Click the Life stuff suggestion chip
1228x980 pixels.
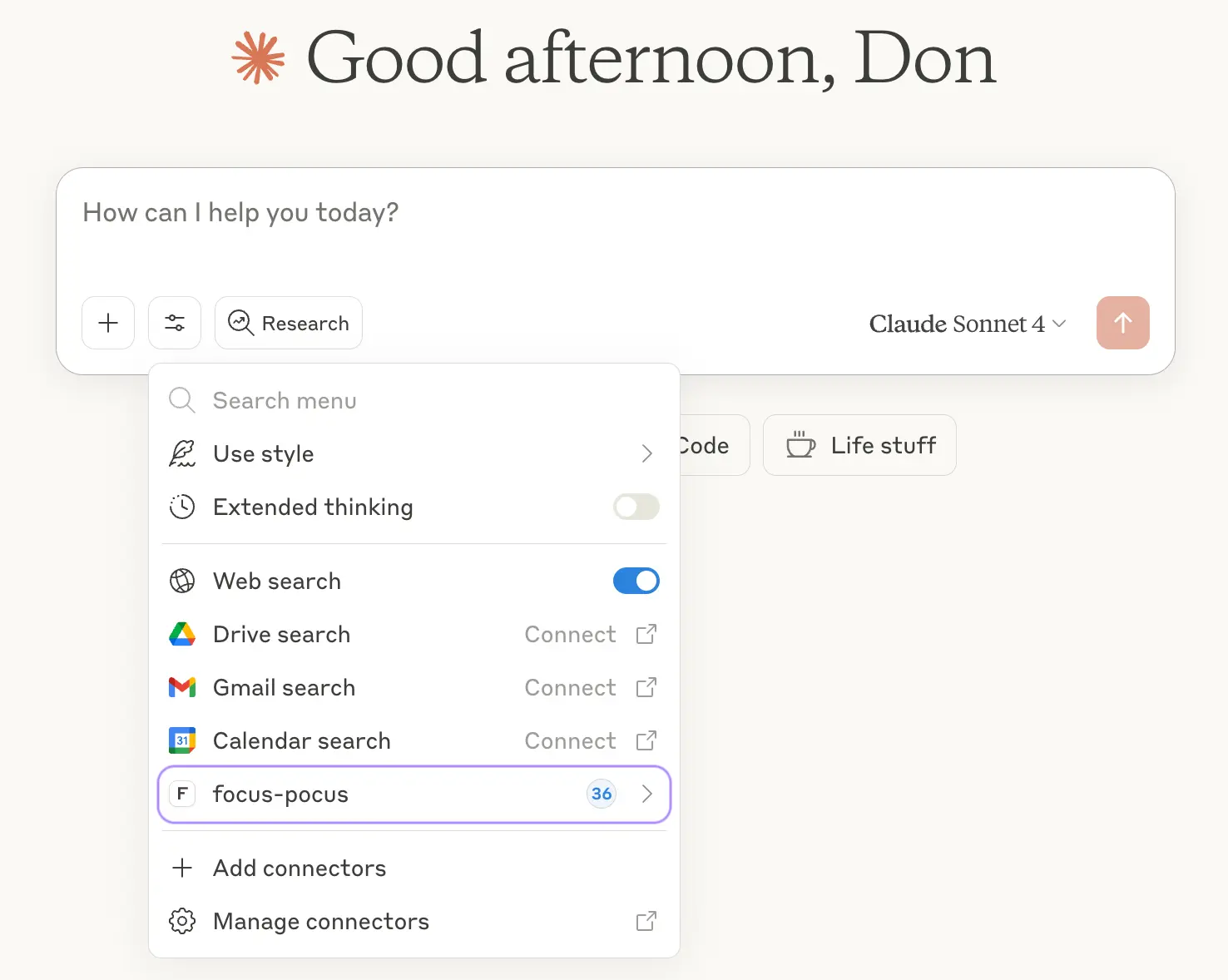tap(859, 445)
